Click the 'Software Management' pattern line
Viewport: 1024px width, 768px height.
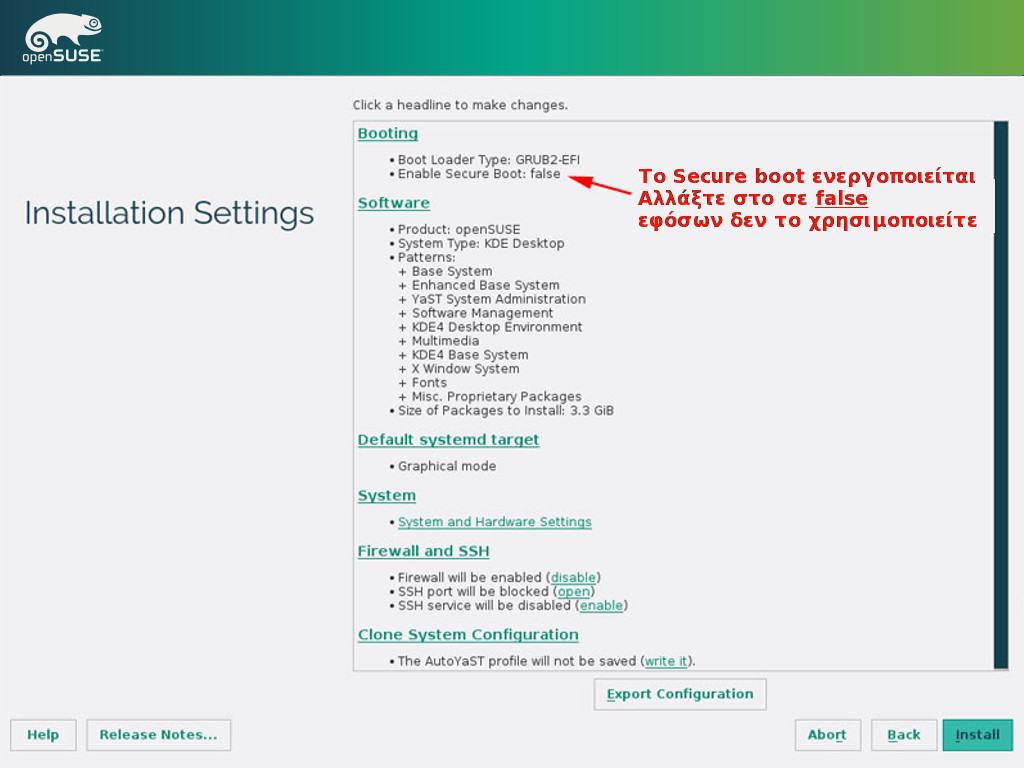pos(482,313)
